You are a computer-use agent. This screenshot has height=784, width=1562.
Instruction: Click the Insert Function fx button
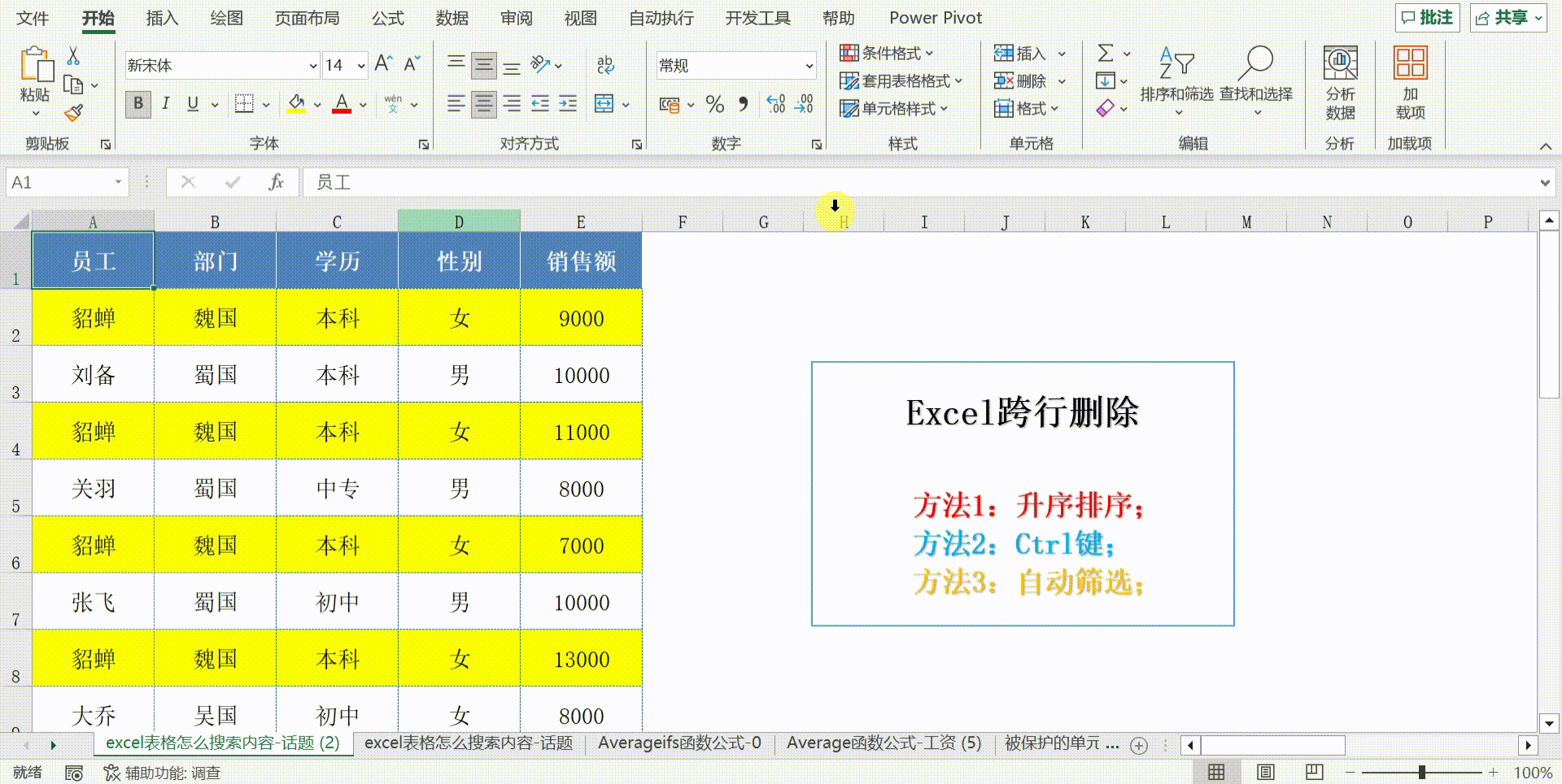(276, 182)
